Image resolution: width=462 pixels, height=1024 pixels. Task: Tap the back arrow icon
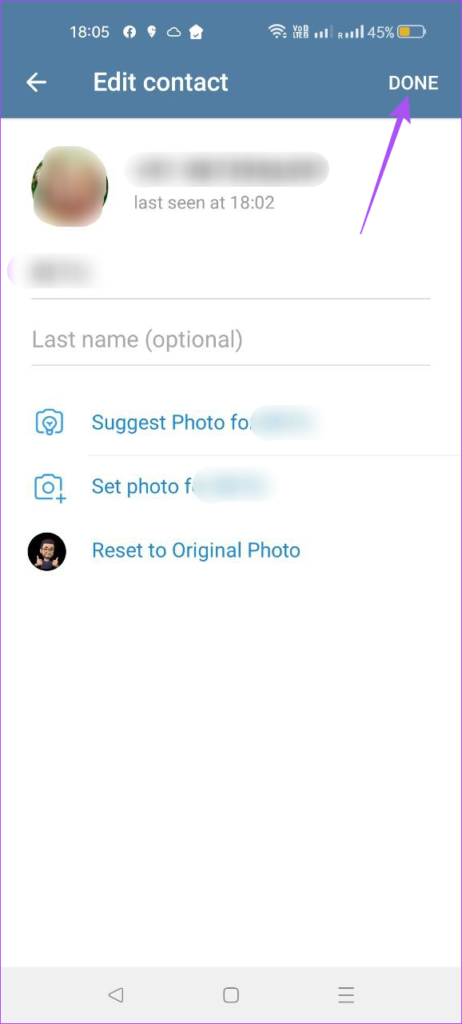[36, 82]
